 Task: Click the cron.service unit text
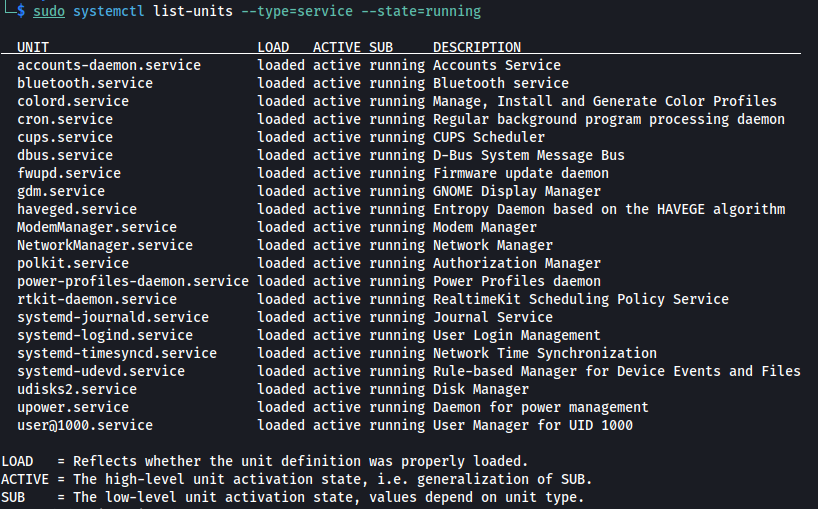pyautogui.click(x=65, y=119)
